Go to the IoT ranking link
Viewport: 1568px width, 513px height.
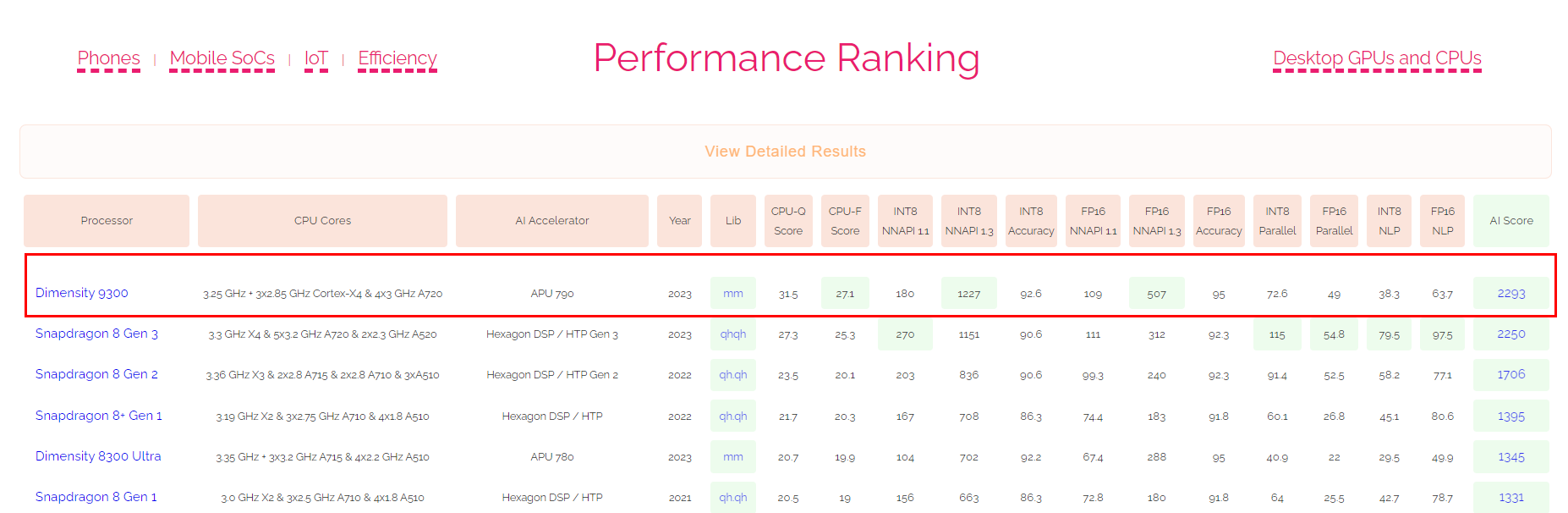point(315,58)
